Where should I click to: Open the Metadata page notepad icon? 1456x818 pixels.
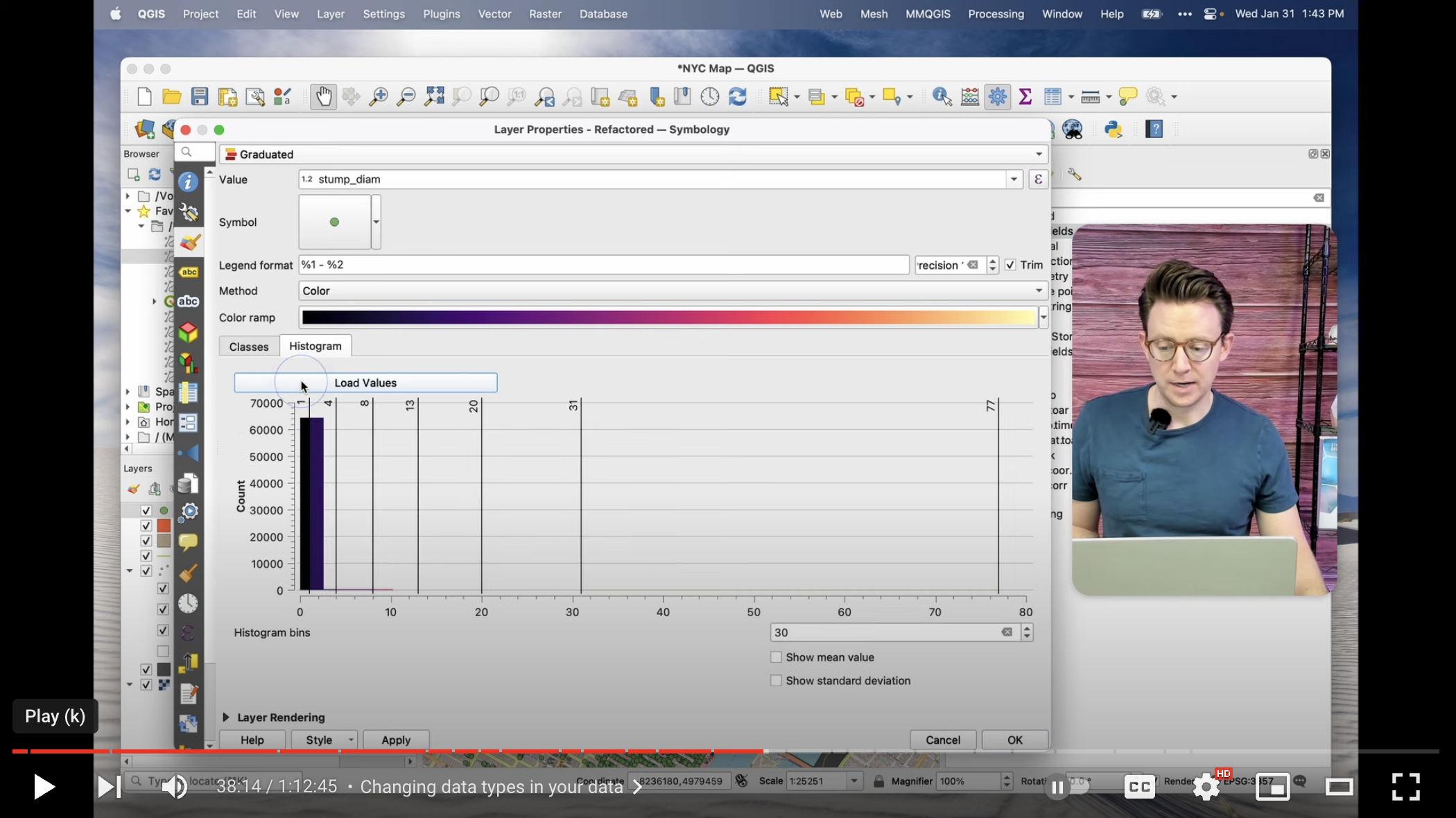[x=188, y=693]
